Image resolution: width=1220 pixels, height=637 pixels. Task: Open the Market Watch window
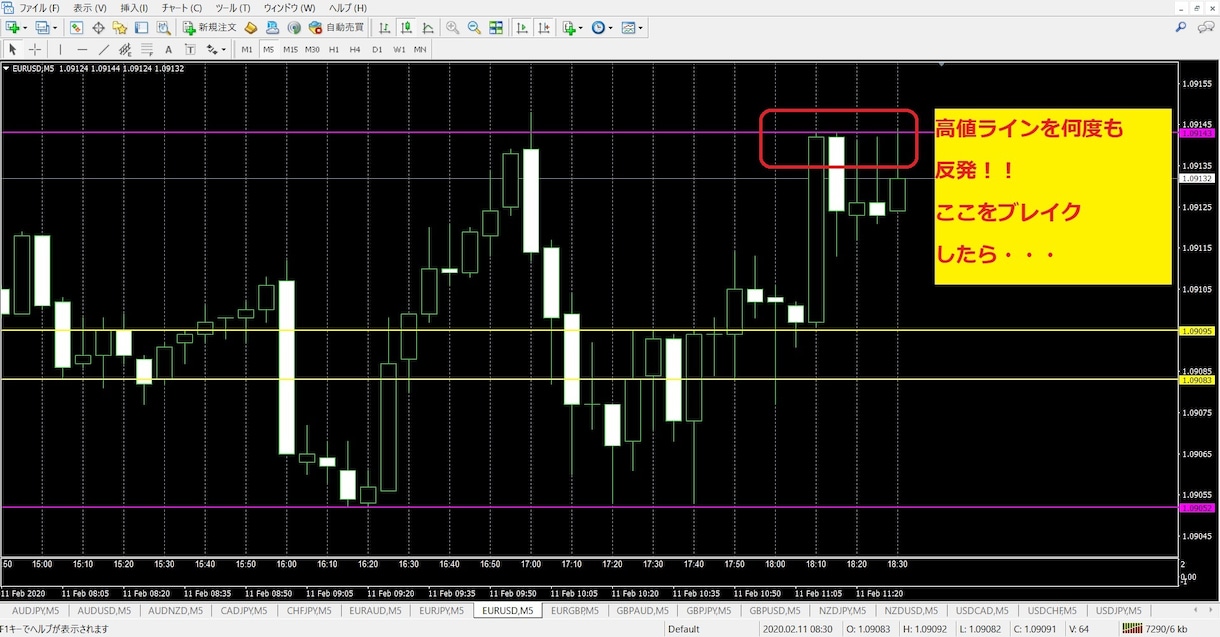77,28
